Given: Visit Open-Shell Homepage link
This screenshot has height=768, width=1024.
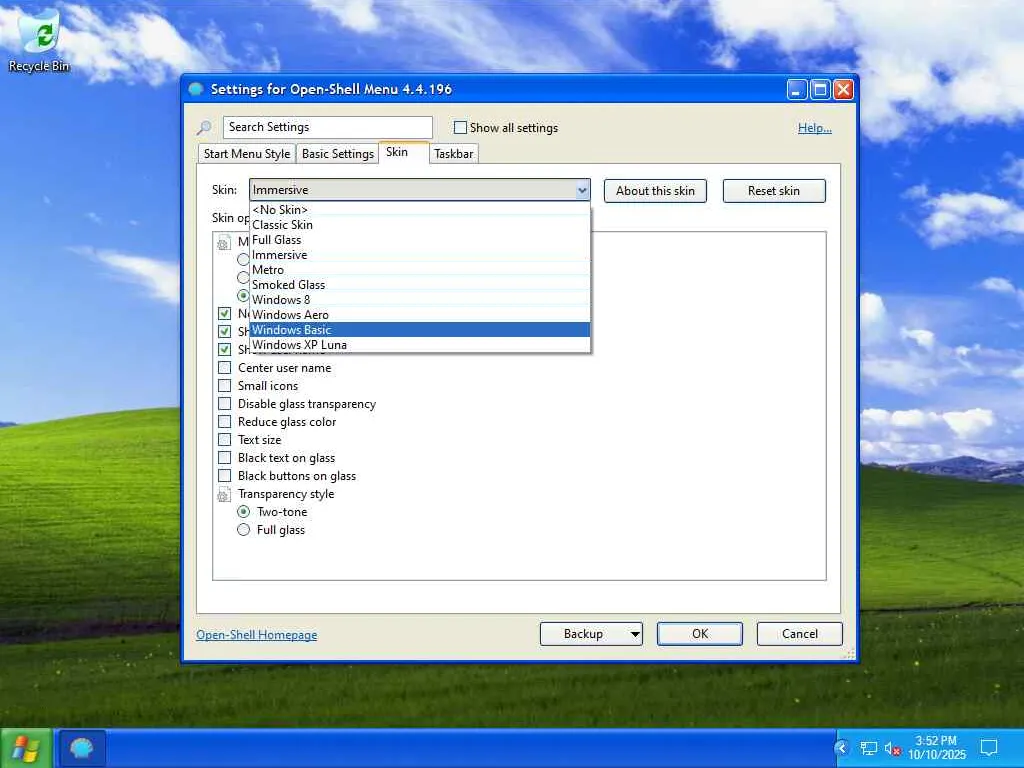Looking at the screenshot, I should (257, 635).
